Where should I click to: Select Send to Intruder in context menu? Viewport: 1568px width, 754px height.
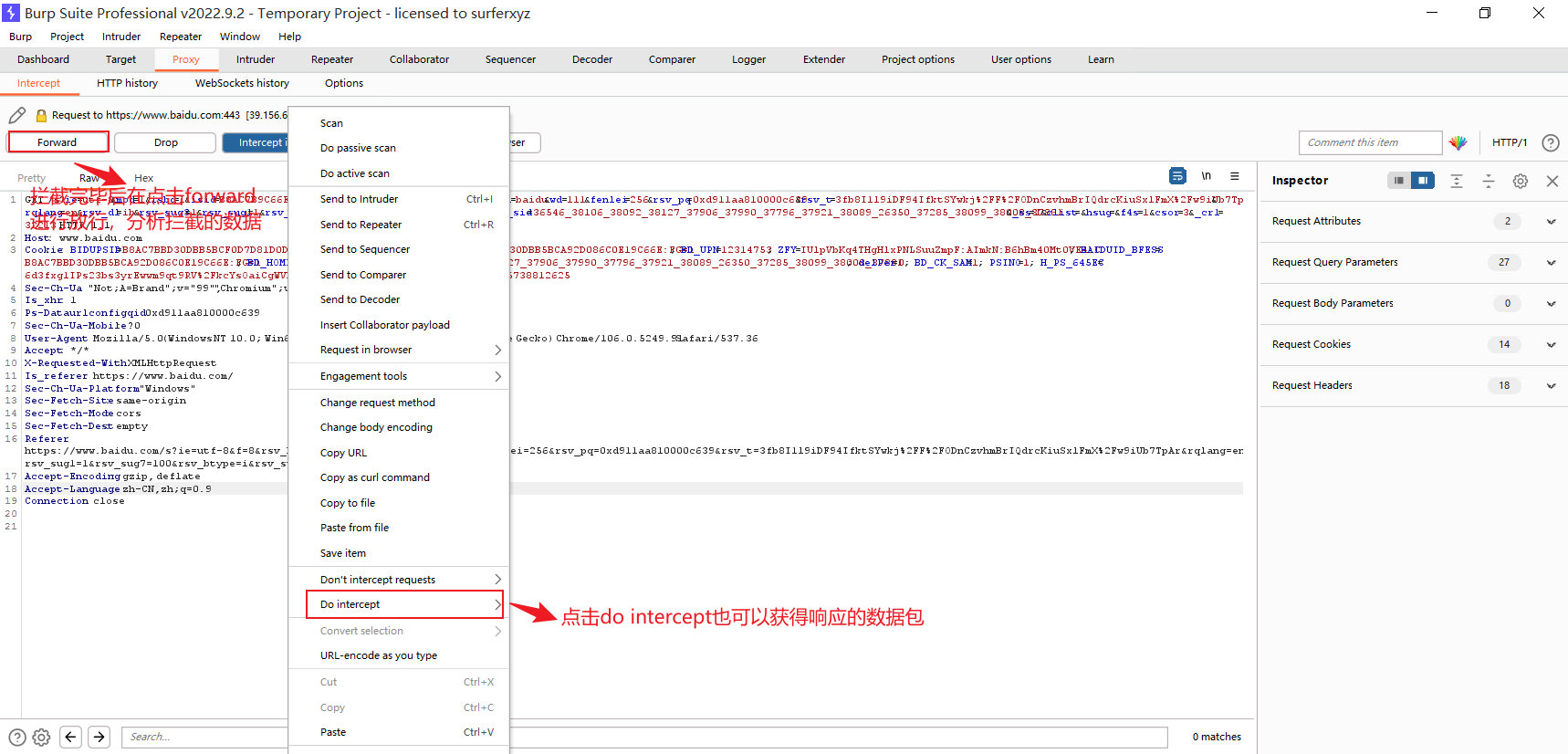(x=399, y=199)
